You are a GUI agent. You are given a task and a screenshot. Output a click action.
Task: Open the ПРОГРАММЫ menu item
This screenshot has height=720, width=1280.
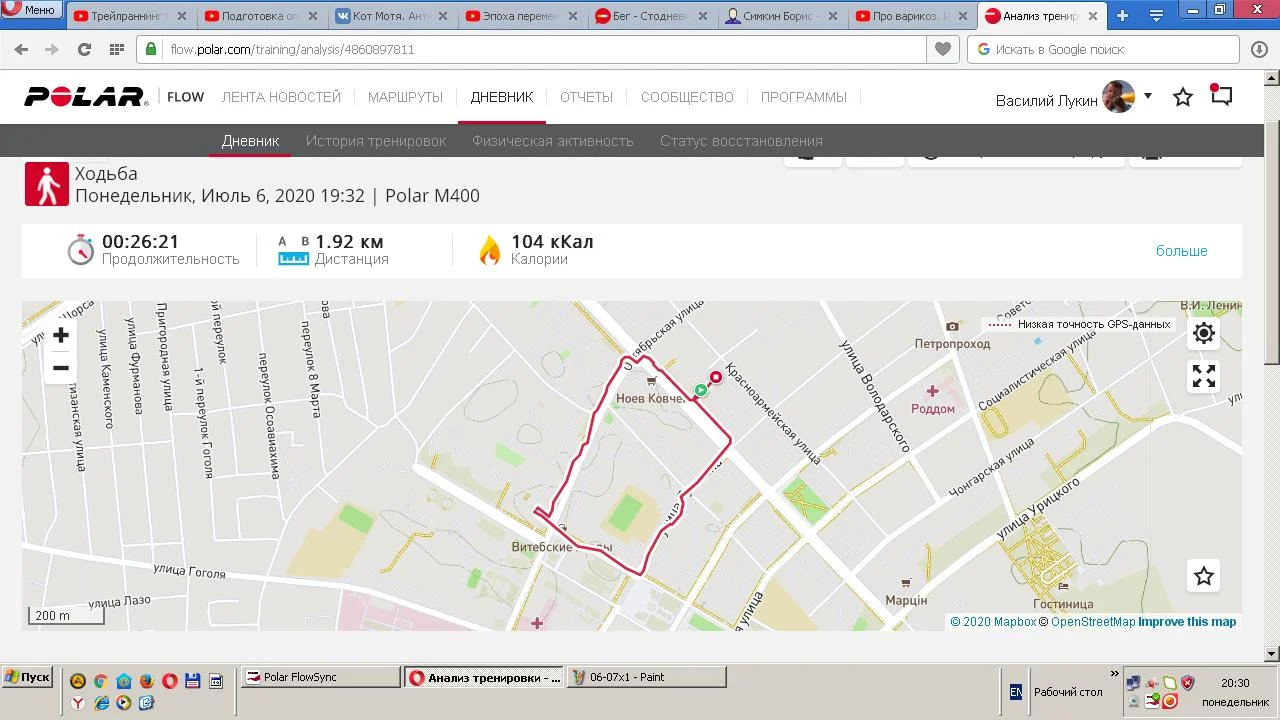tap(804, 97)
